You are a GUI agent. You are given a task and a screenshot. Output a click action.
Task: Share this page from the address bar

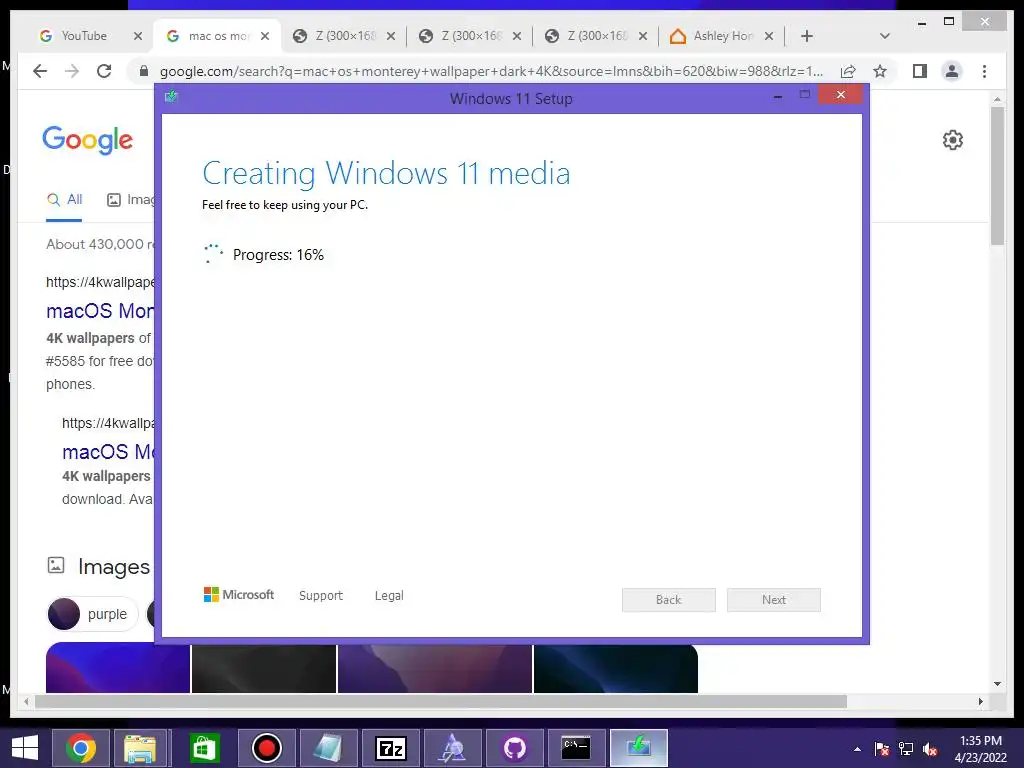tap(848, 71)
